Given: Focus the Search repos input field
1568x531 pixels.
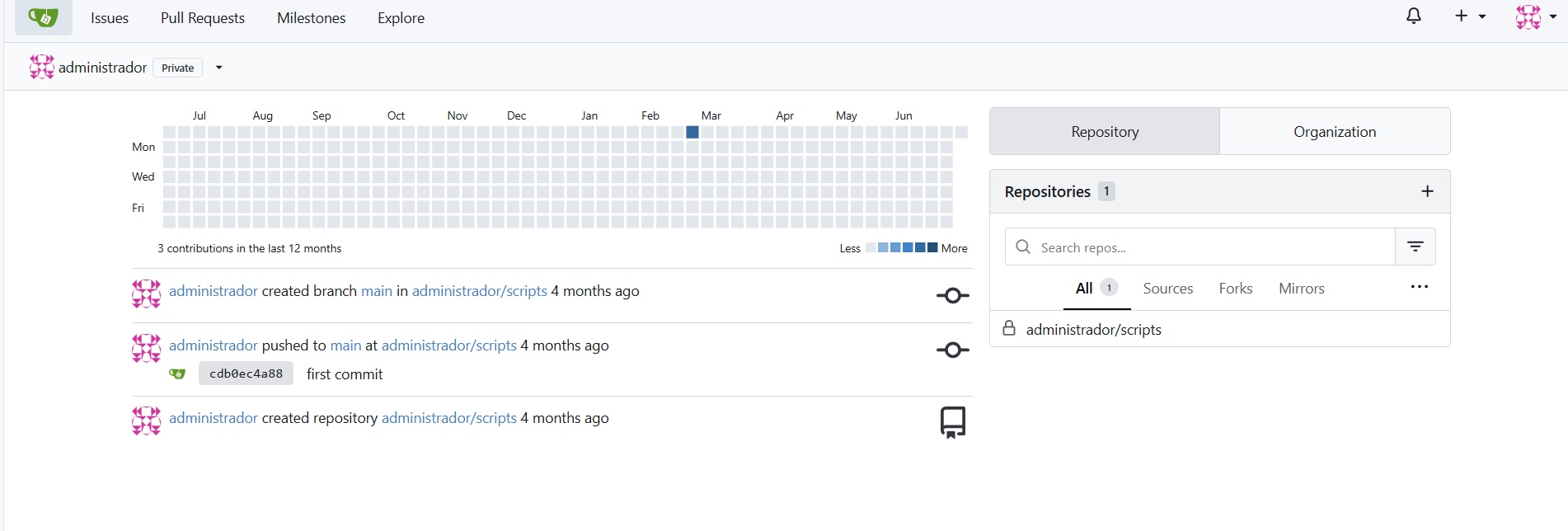Looking at the screenshot, I should pyautogui.click(x=1212, y=247).
